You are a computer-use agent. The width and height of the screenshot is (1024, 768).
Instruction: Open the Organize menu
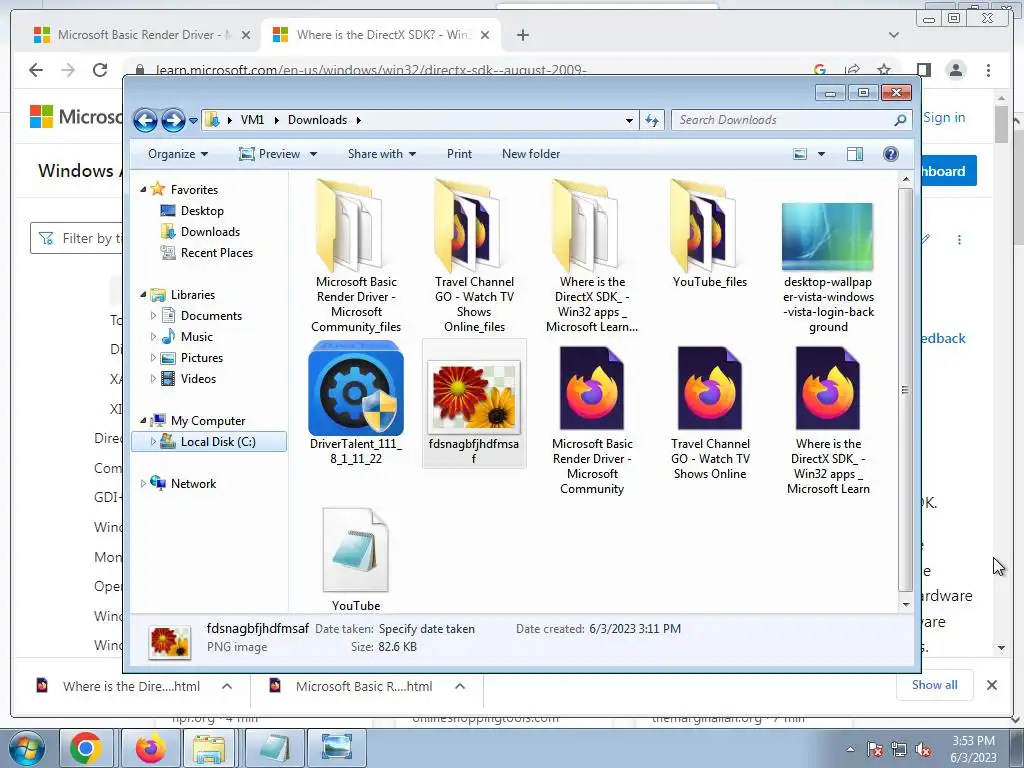coord(178,154)
